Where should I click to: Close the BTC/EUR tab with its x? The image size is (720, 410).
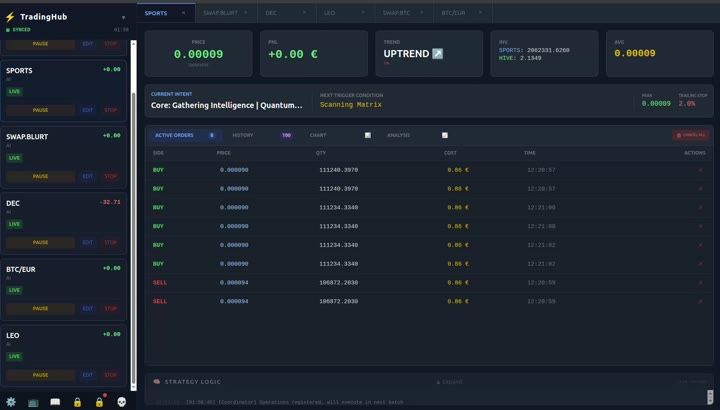click(480, 13)
